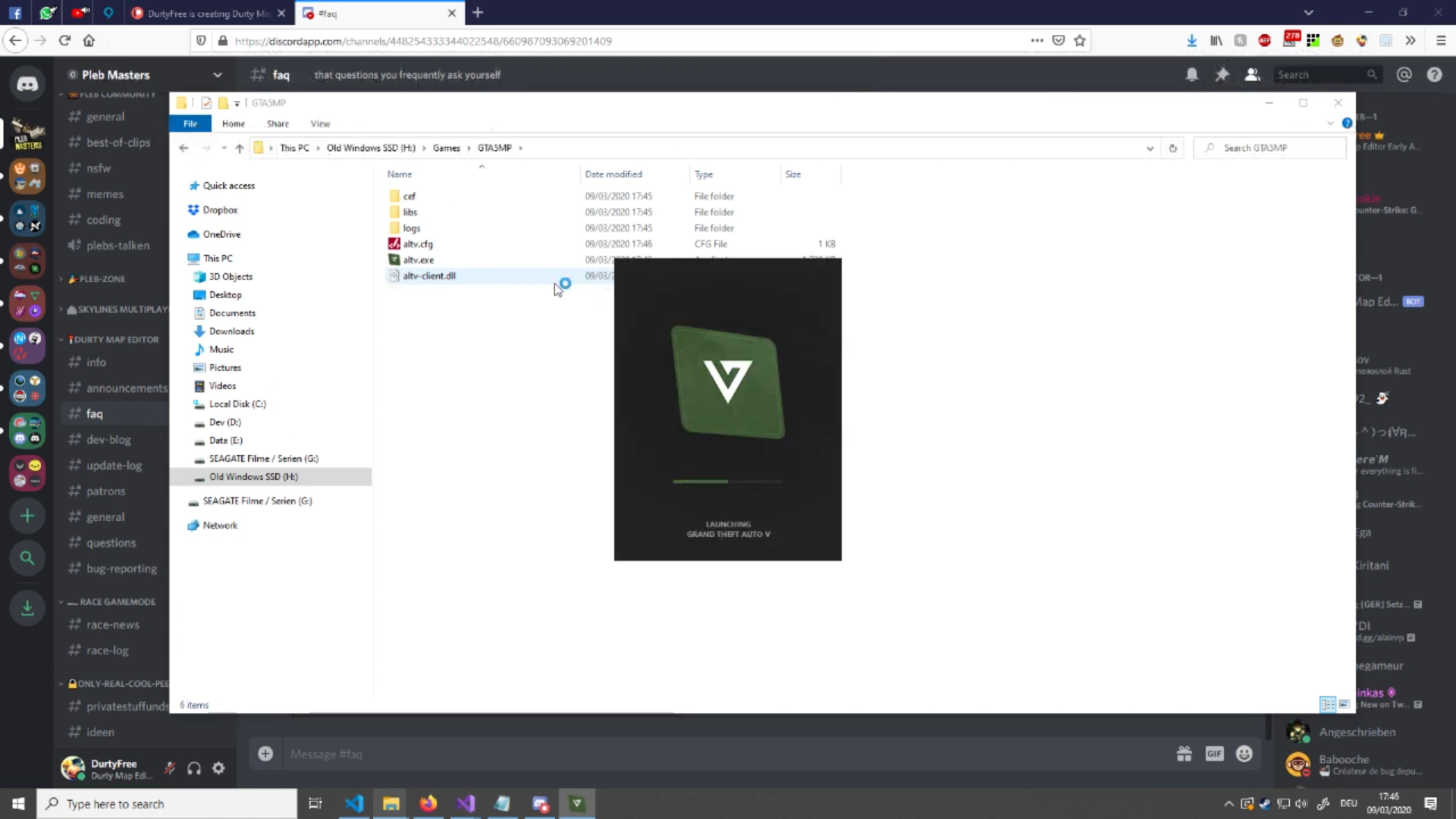The image size is (1456, 819).
Task: Click Download Apps icon in Discord sidebar
Action: coord(27,607)
